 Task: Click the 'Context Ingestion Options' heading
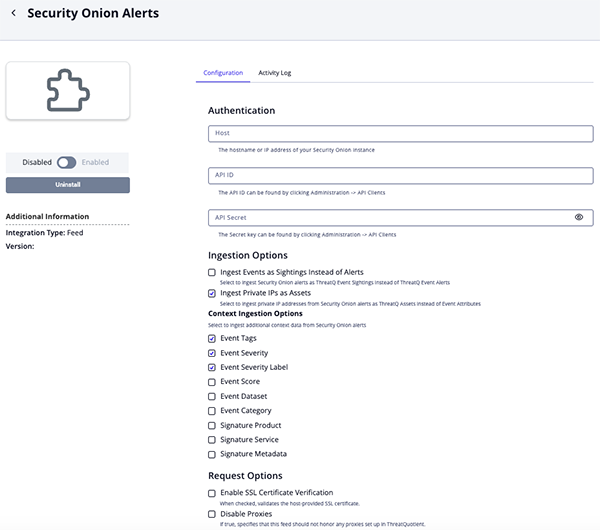tap(255, 313)
